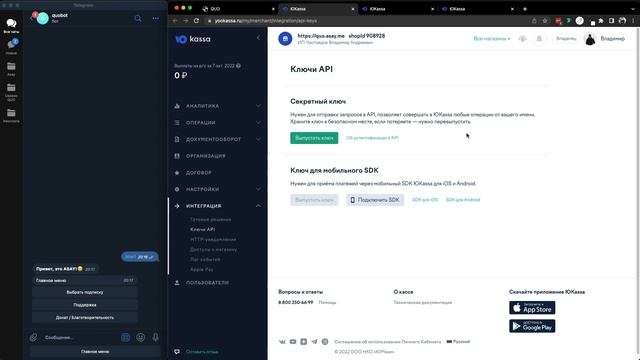This screenshot has height=360, width=640.
Task: Switch to the QUO browser tab
Action: [239, 9]
